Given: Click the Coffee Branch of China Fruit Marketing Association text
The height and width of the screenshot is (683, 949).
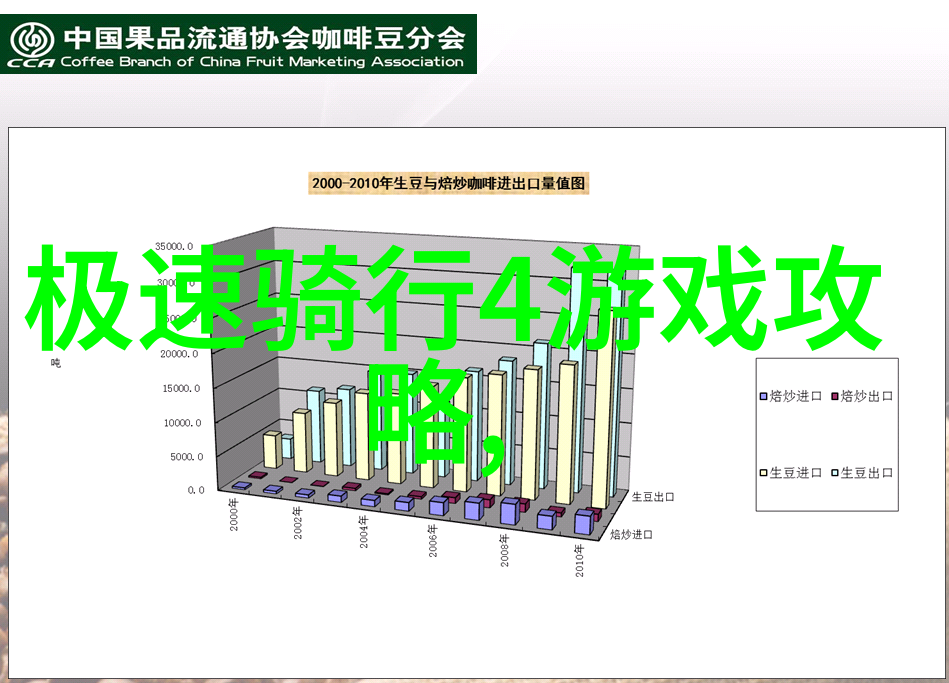Looking at the screenshot, I should coord(262,61).
